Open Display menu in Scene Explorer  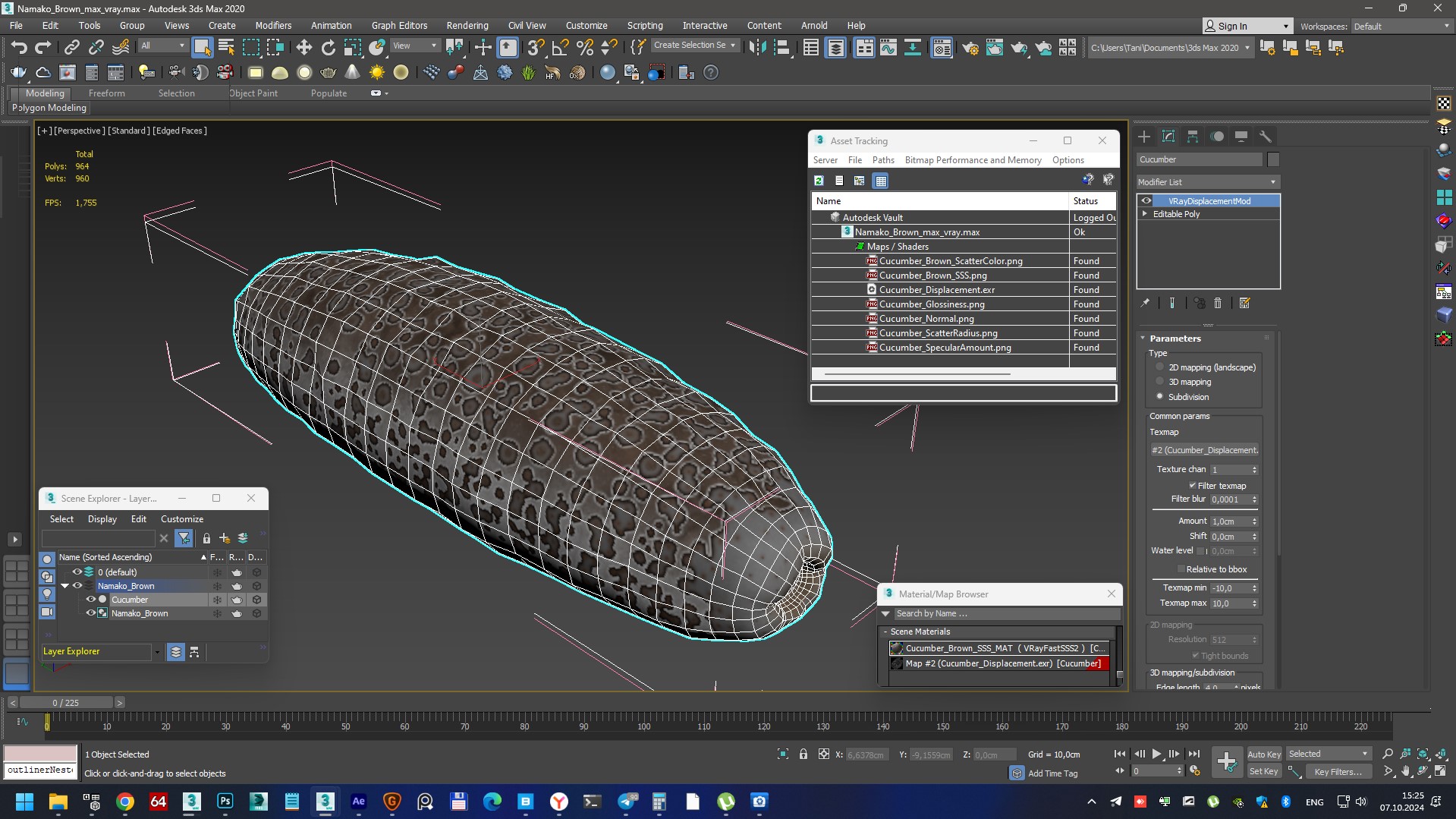102,519
